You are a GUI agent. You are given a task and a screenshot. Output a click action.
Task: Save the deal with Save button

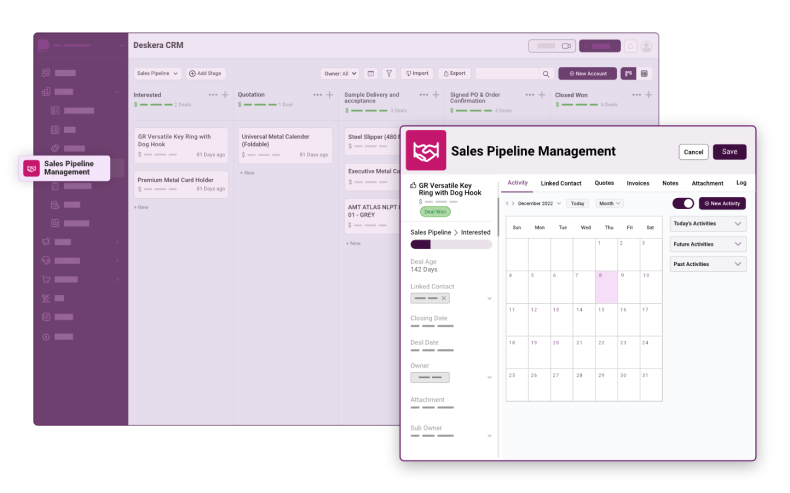coord(730,152)
